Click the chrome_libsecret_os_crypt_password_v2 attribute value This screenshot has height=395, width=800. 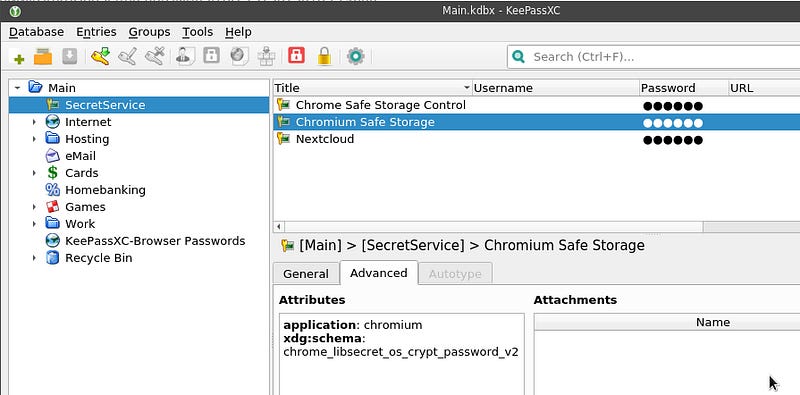click(x=401, y=352)
